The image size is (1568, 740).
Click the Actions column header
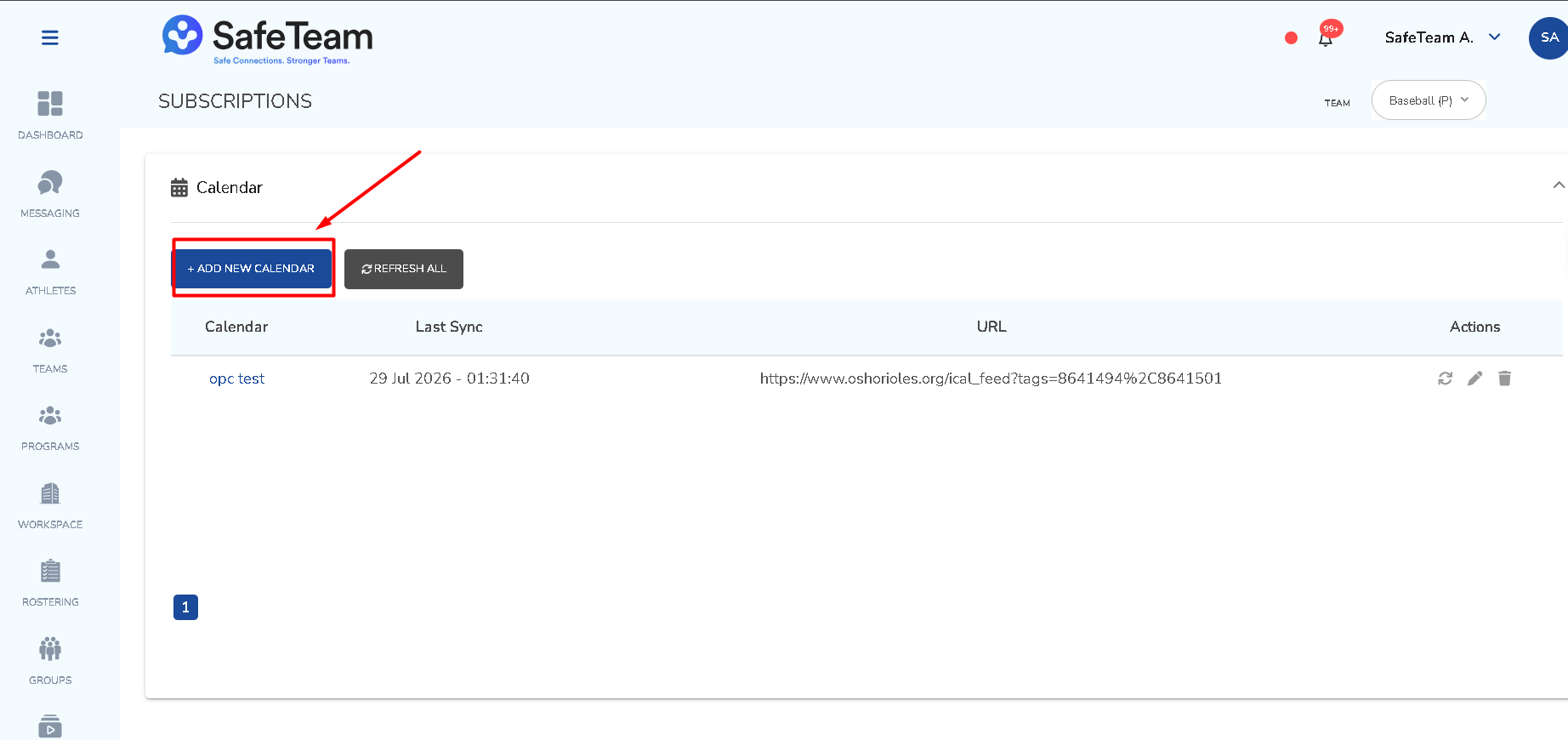click(1474, 327)
